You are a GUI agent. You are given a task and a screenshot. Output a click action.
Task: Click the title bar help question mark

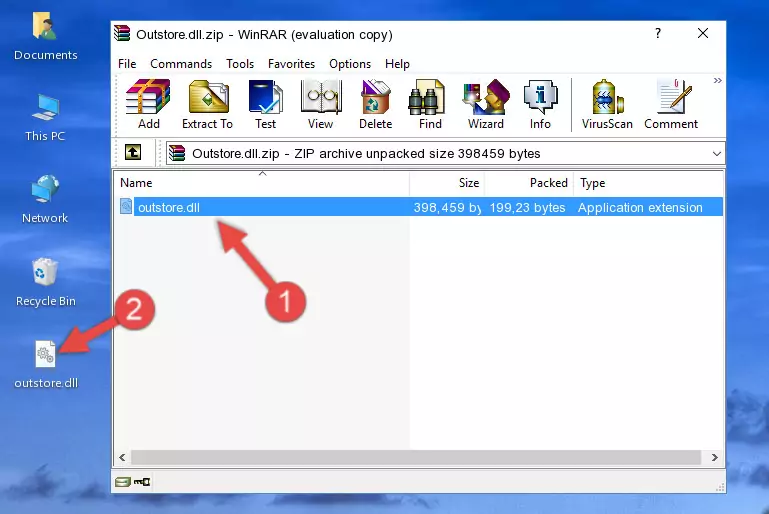pyautogui.click(x=658, y=33)
